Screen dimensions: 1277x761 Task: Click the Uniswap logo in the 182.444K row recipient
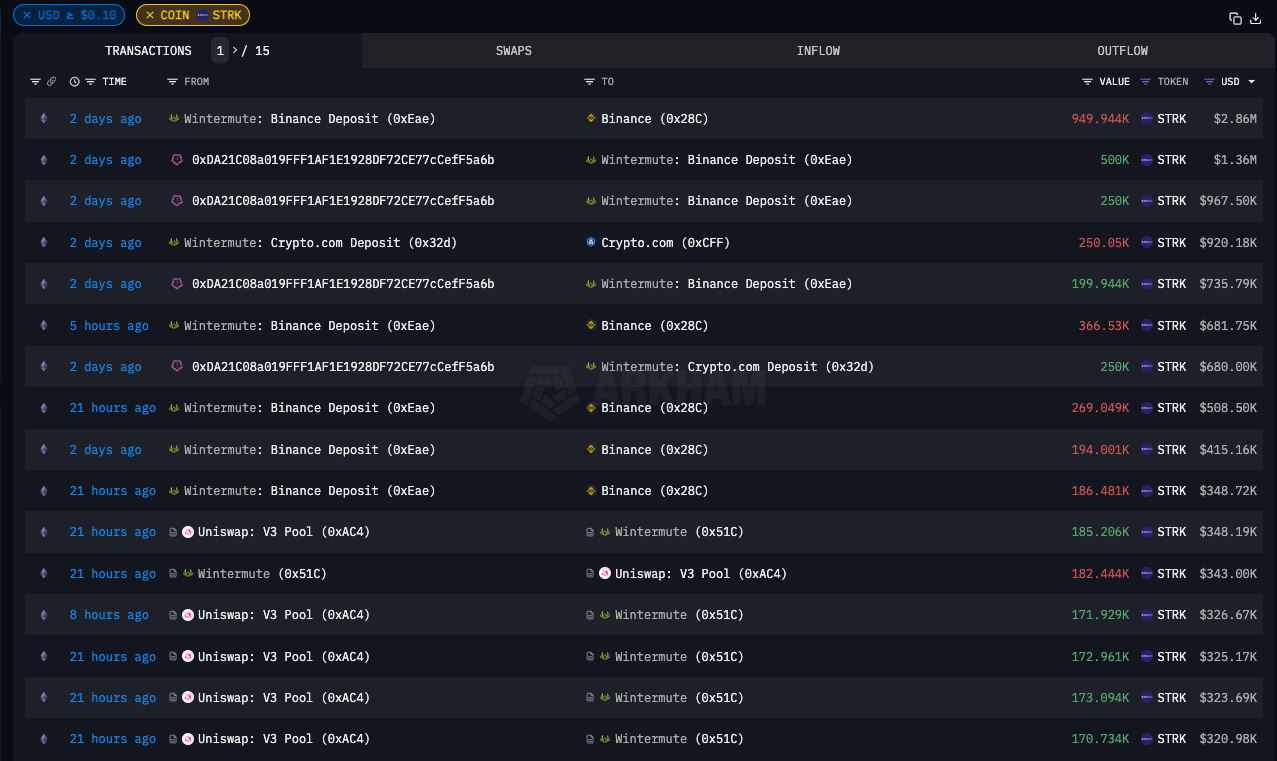605,574
